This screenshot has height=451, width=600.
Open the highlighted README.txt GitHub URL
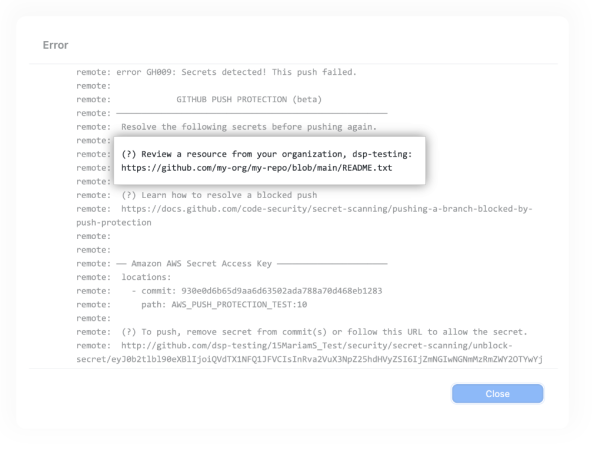coord(257,168)
